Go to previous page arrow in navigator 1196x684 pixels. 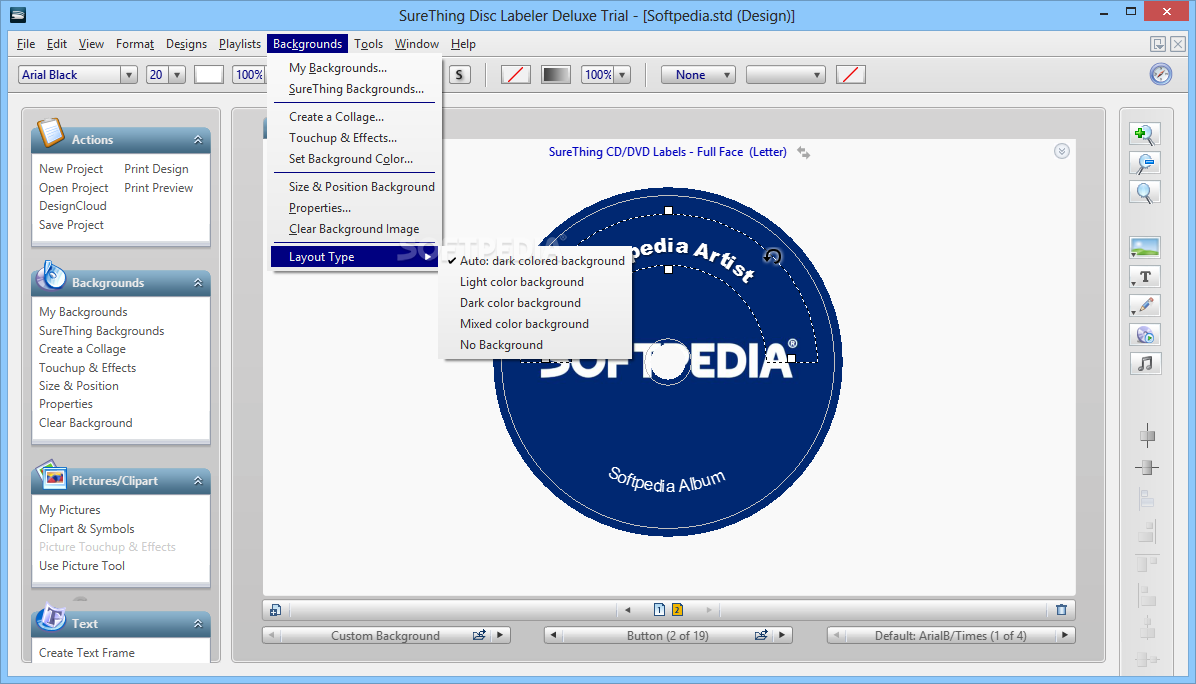(628, 610)
